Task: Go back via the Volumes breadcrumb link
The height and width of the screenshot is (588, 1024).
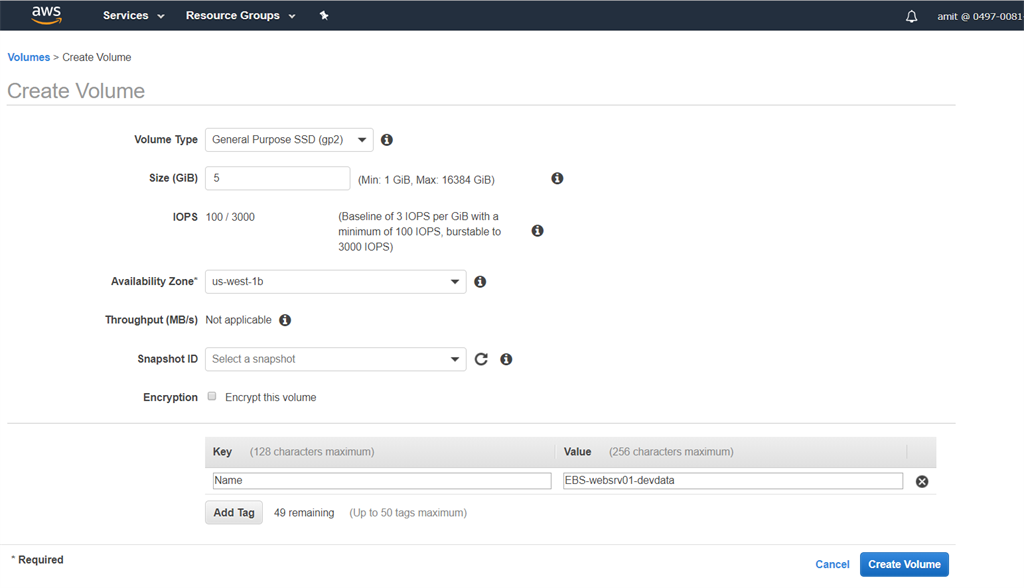Action: (28, 57)
